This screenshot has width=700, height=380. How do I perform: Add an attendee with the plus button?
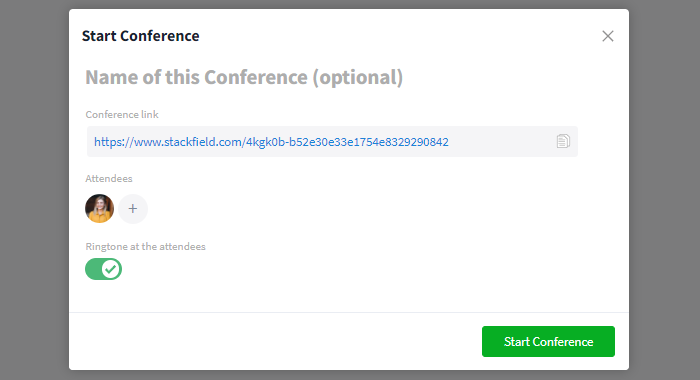tap(133, 209)
